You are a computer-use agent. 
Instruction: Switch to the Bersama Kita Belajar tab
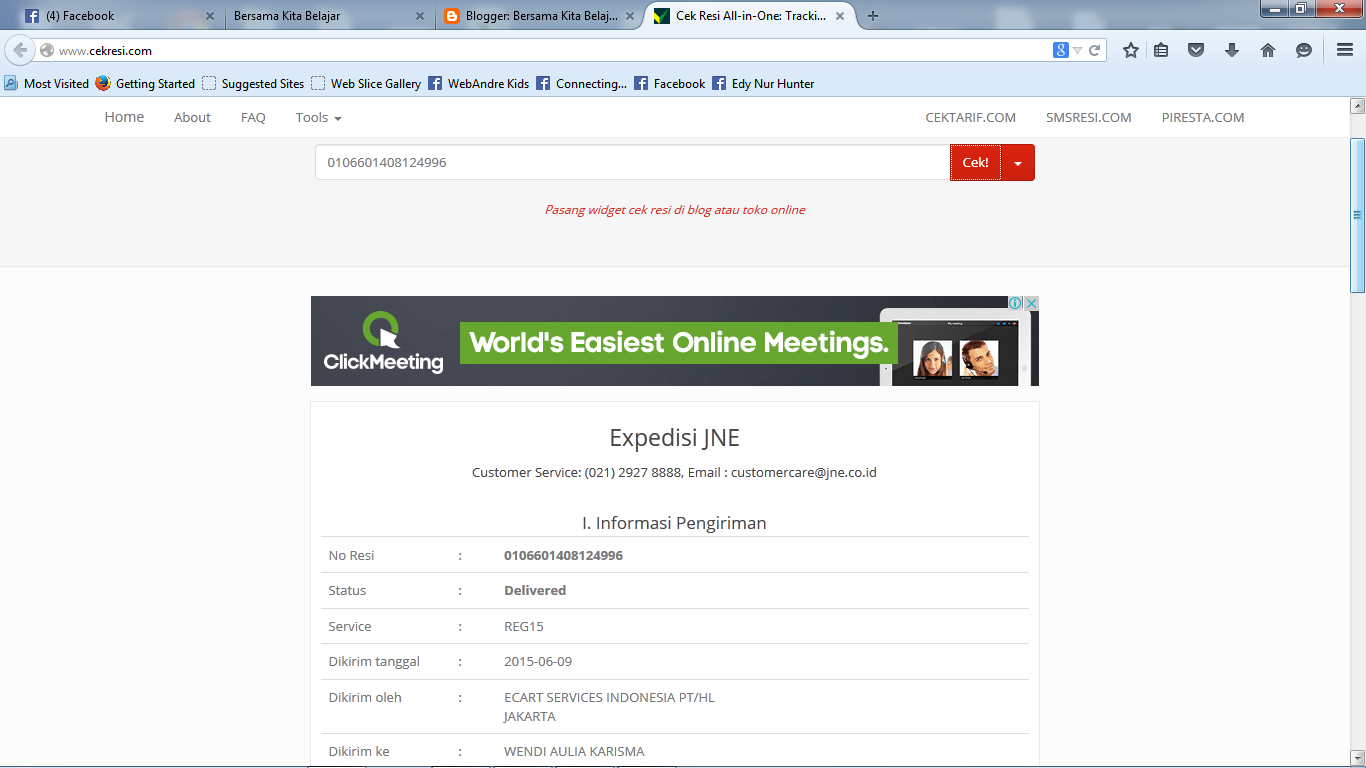tap(325, 16)
